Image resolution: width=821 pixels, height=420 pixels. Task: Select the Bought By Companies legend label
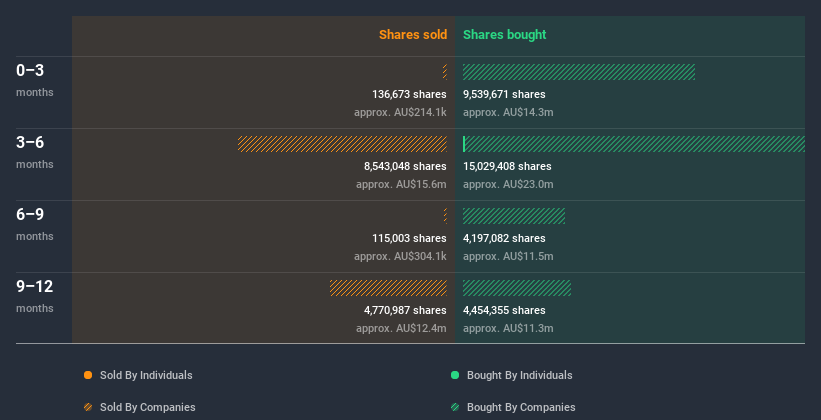(521, 407)
